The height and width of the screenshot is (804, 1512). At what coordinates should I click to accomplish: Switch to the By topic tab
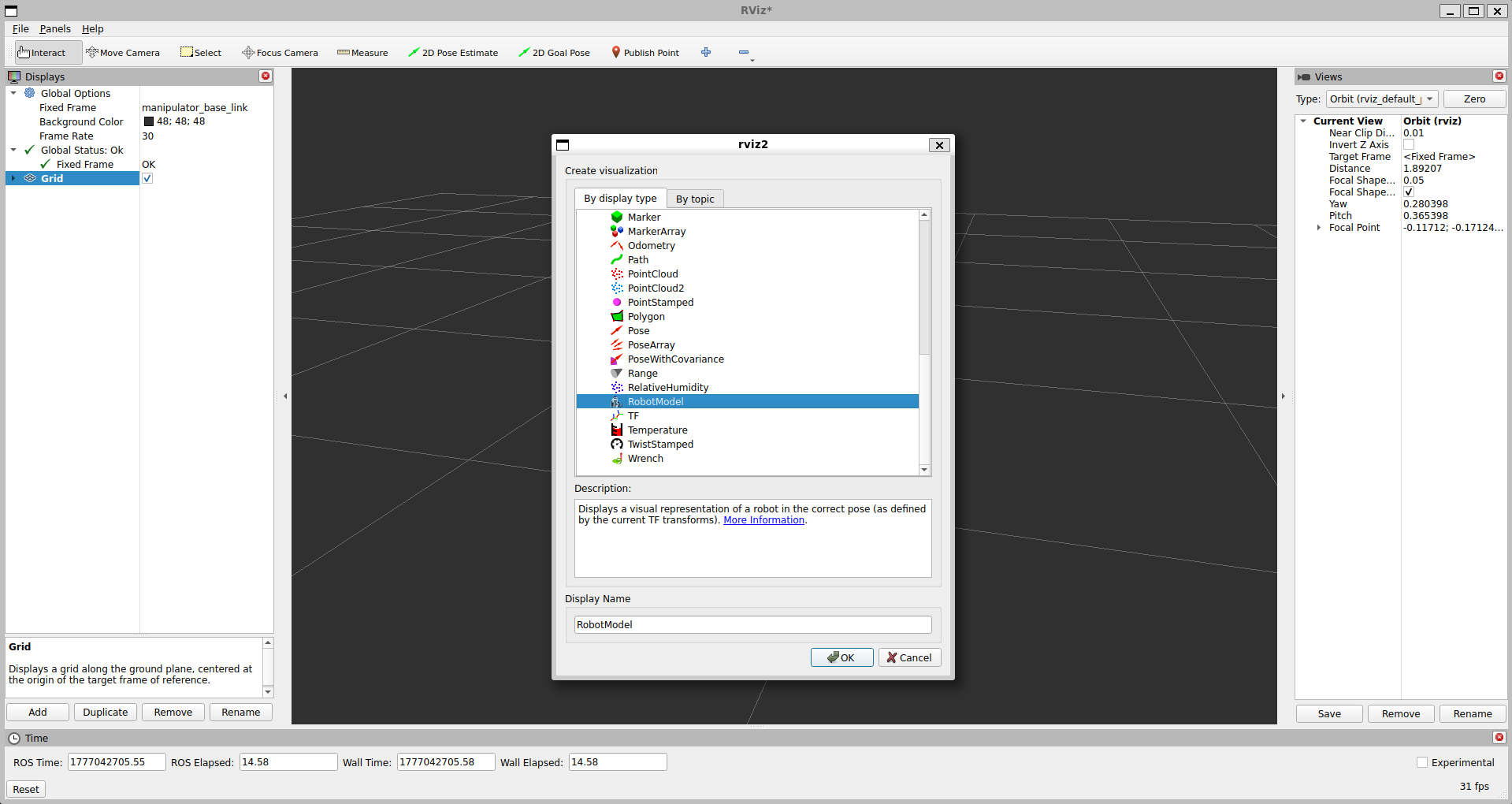695,199
